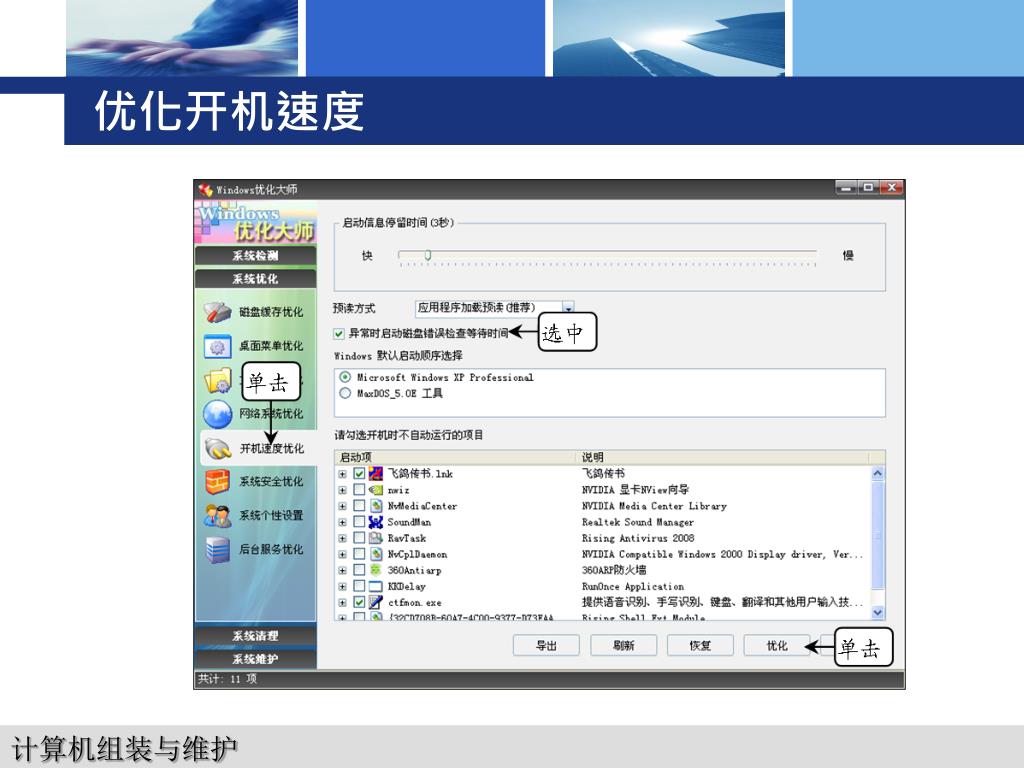
Task: Expand the ctfmon.exe tree node
Action: [342, 603]
